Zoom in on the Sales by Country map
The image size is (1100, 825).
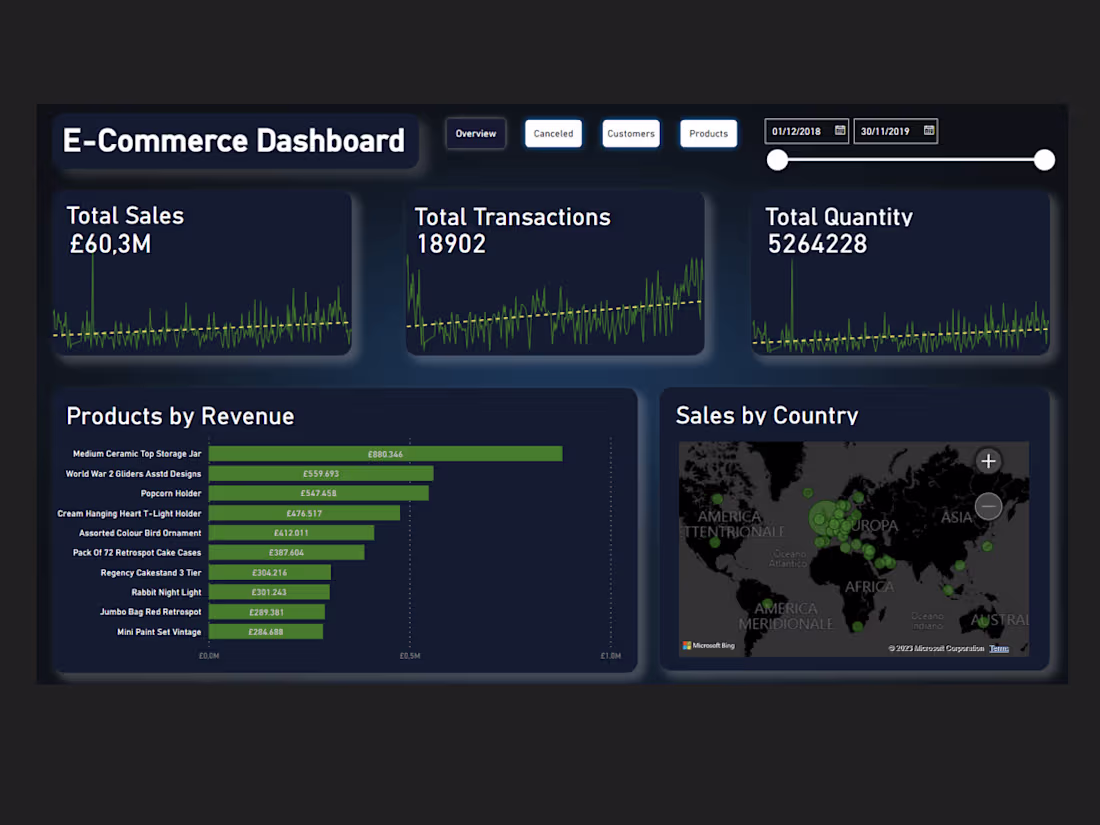click(988, 461)
